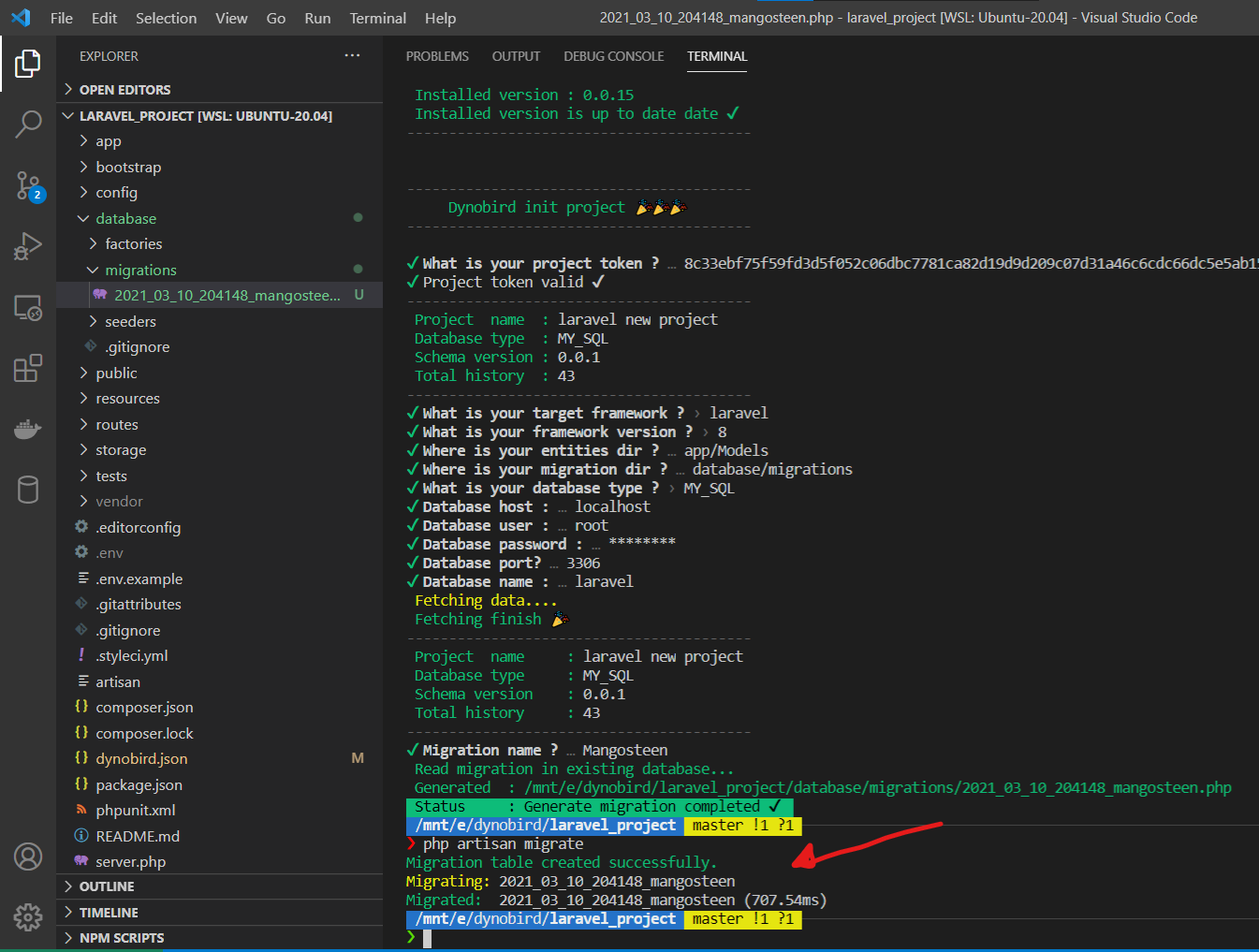The height and width of the screenshot is (952, 1259).
Task: Open the Run and Debug icon
Action: pyautogui.click(x=28, y=246)
